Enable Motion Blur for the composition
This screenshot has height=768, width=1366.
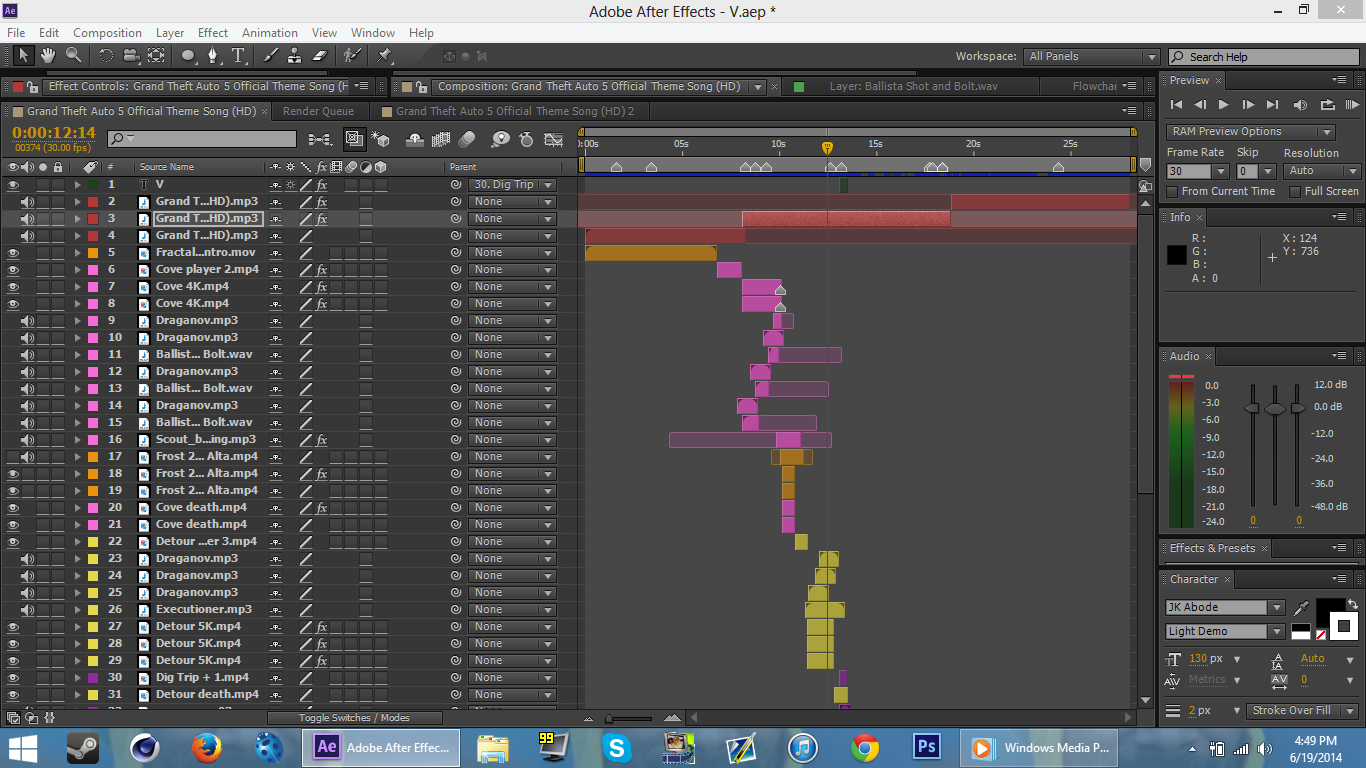tap(467, 139)
